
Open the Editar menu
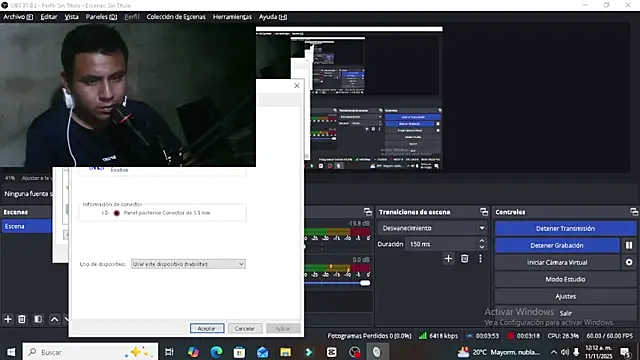point(49,17)
